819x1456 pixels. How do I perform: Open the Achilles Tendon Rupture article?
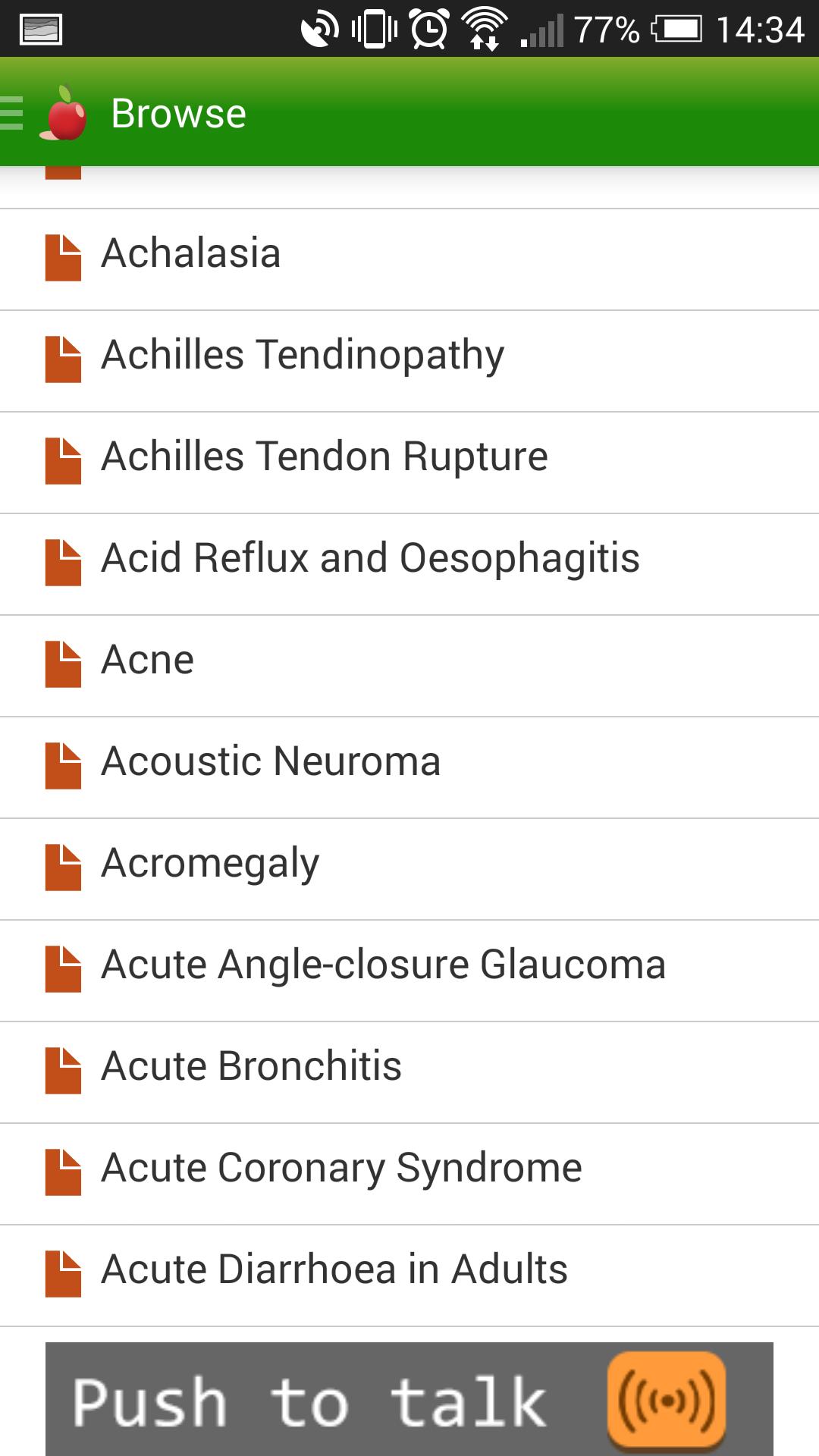coord(325,457)
